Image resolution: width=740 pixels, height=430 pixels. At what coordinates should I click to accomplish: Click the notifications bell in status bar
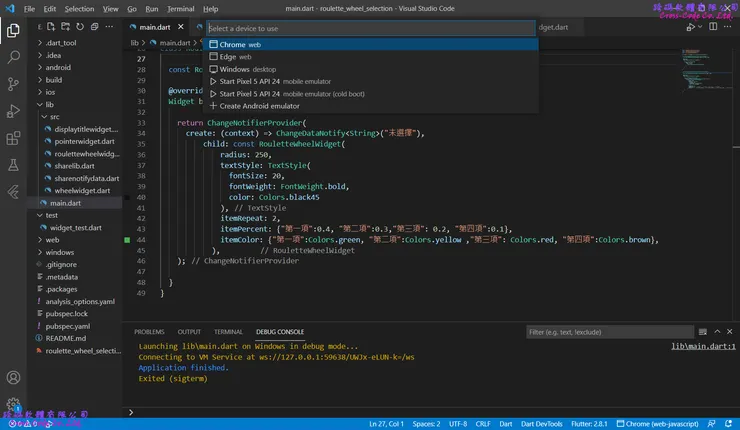(x=727, y=423)
